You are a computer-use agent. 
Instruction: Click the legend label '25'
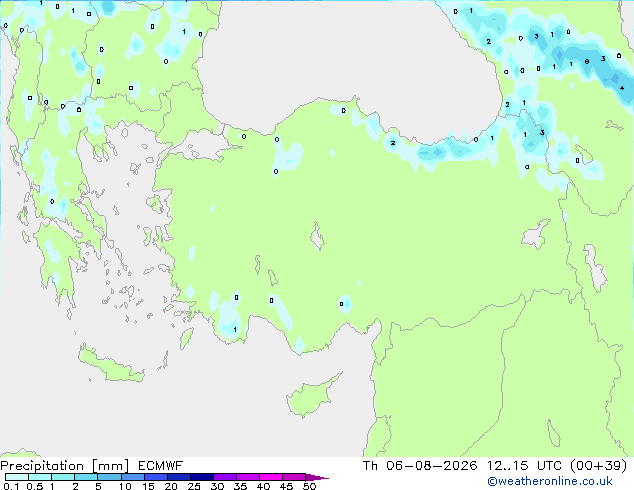coord(194,486)
